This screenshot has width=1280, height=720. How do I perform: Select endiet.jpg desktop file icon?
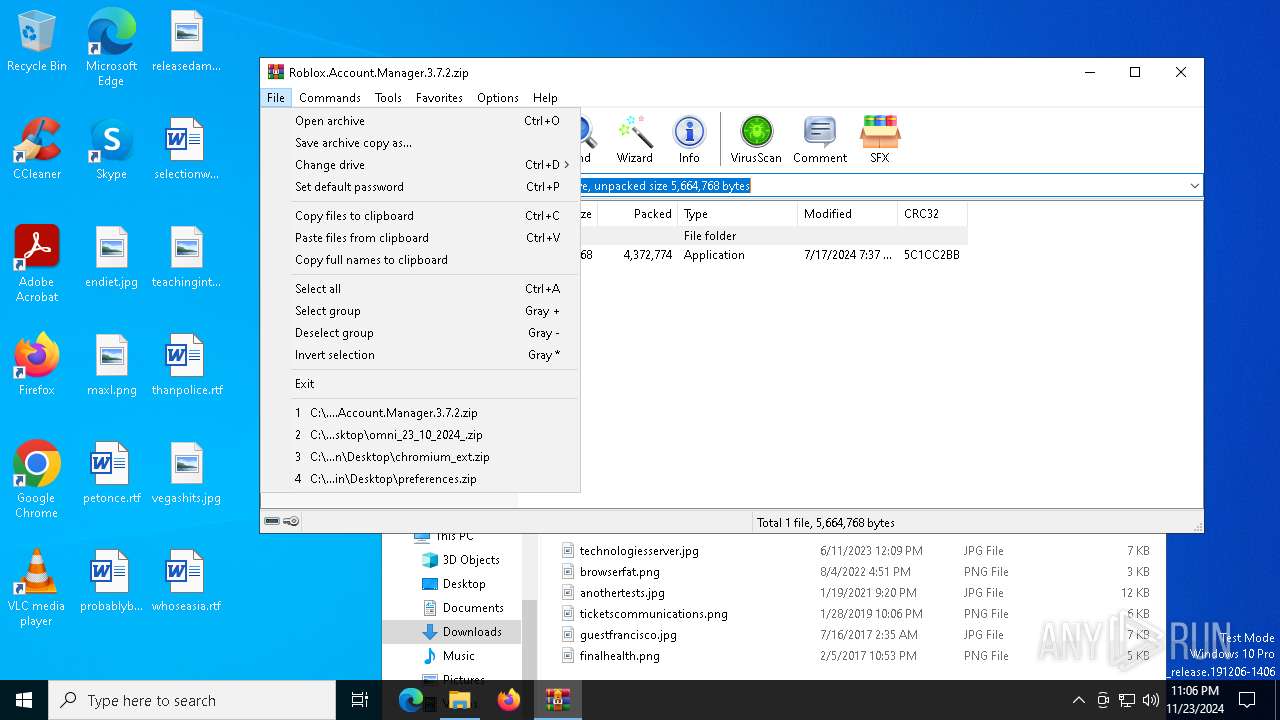tap(111, 256)
